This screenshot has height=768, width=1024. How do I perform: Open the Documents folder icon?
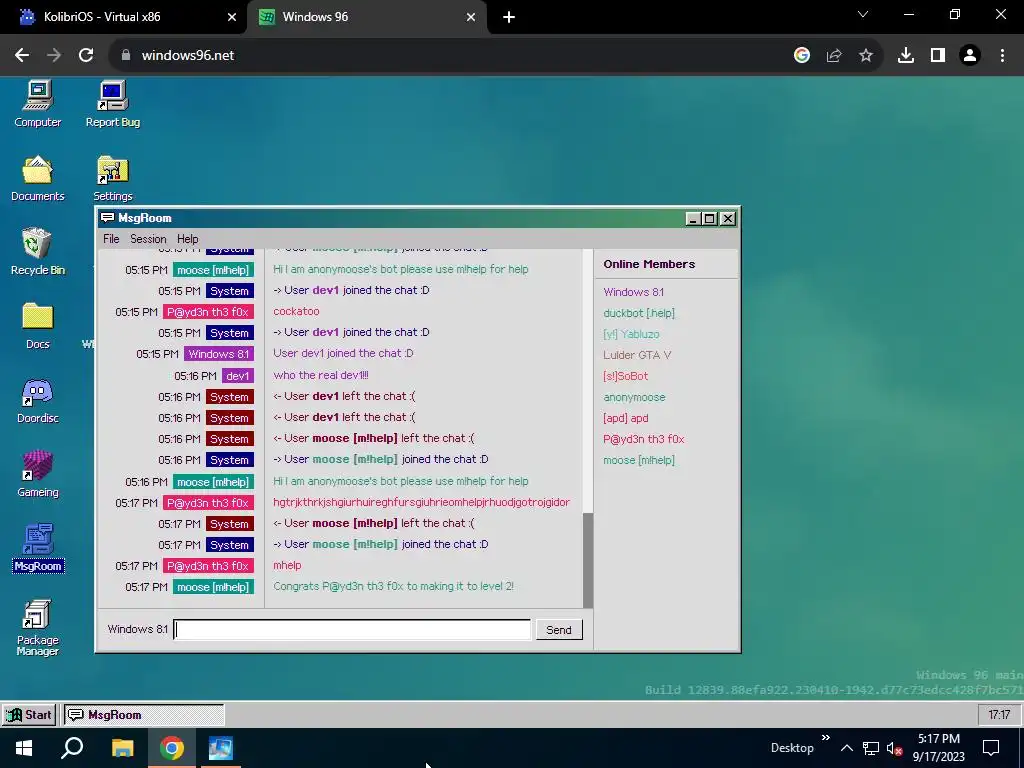coord(37,178)
